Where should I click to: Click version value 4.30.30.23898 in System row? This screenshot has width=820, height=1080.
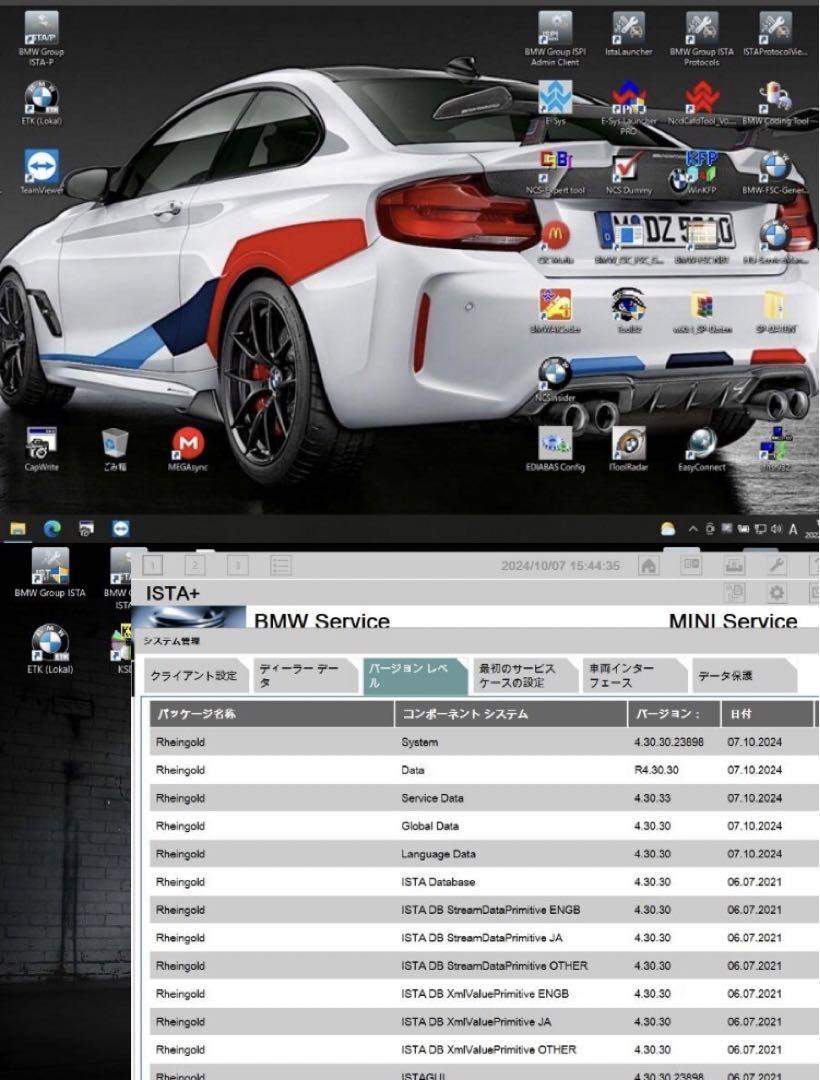pos(669,742)
